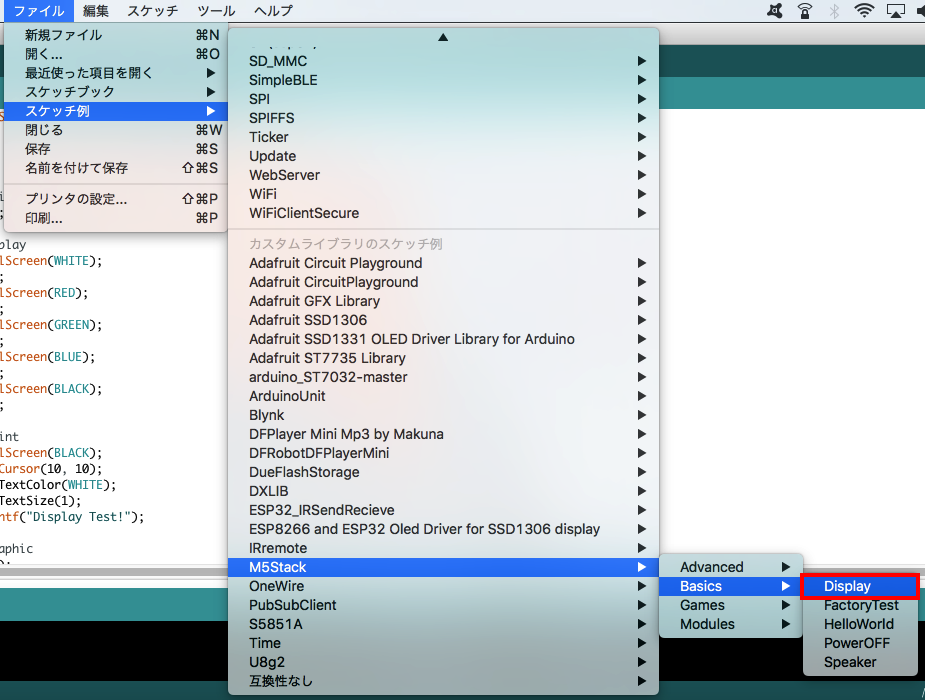The width and height of the screenshot is (925, 700).
Task: Open Adafruit Circuit Playground examples
Action: (x=443, y=263)
